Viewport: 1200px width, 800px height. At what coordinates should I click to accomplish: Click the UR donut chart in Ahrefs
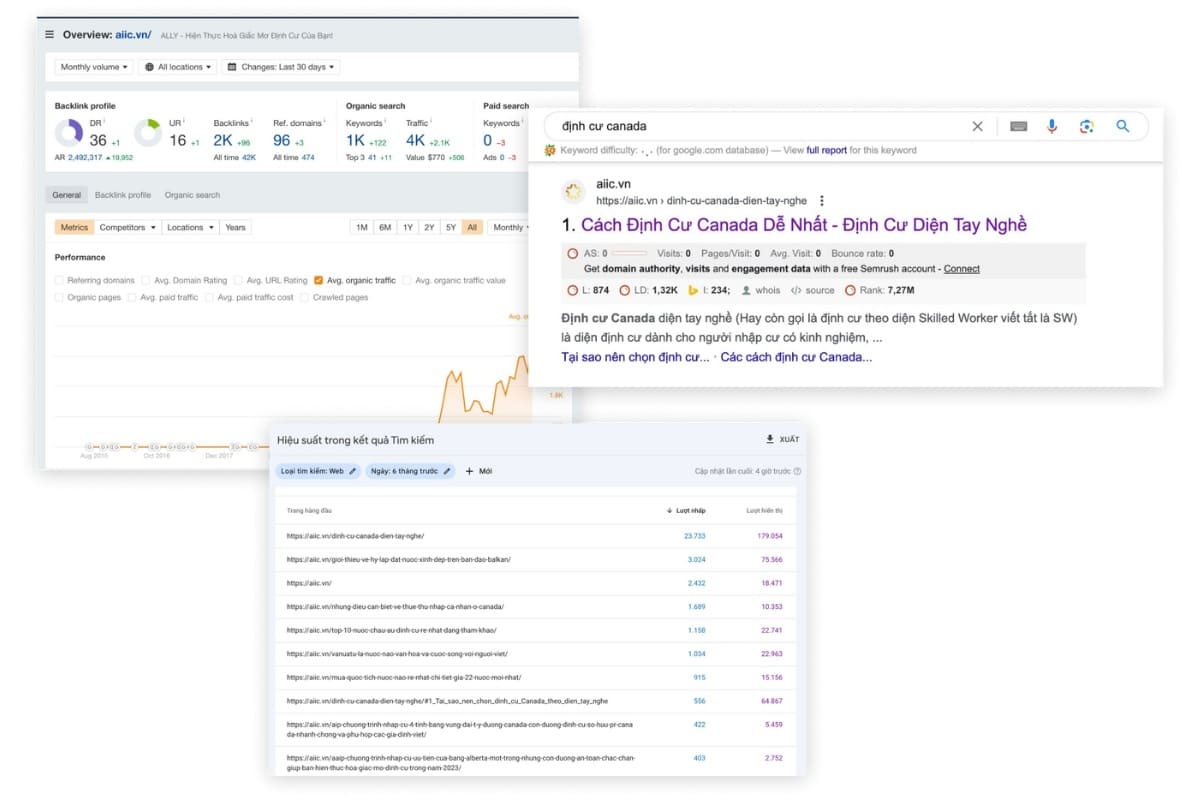pyautogui.click(x=148, y=133)
